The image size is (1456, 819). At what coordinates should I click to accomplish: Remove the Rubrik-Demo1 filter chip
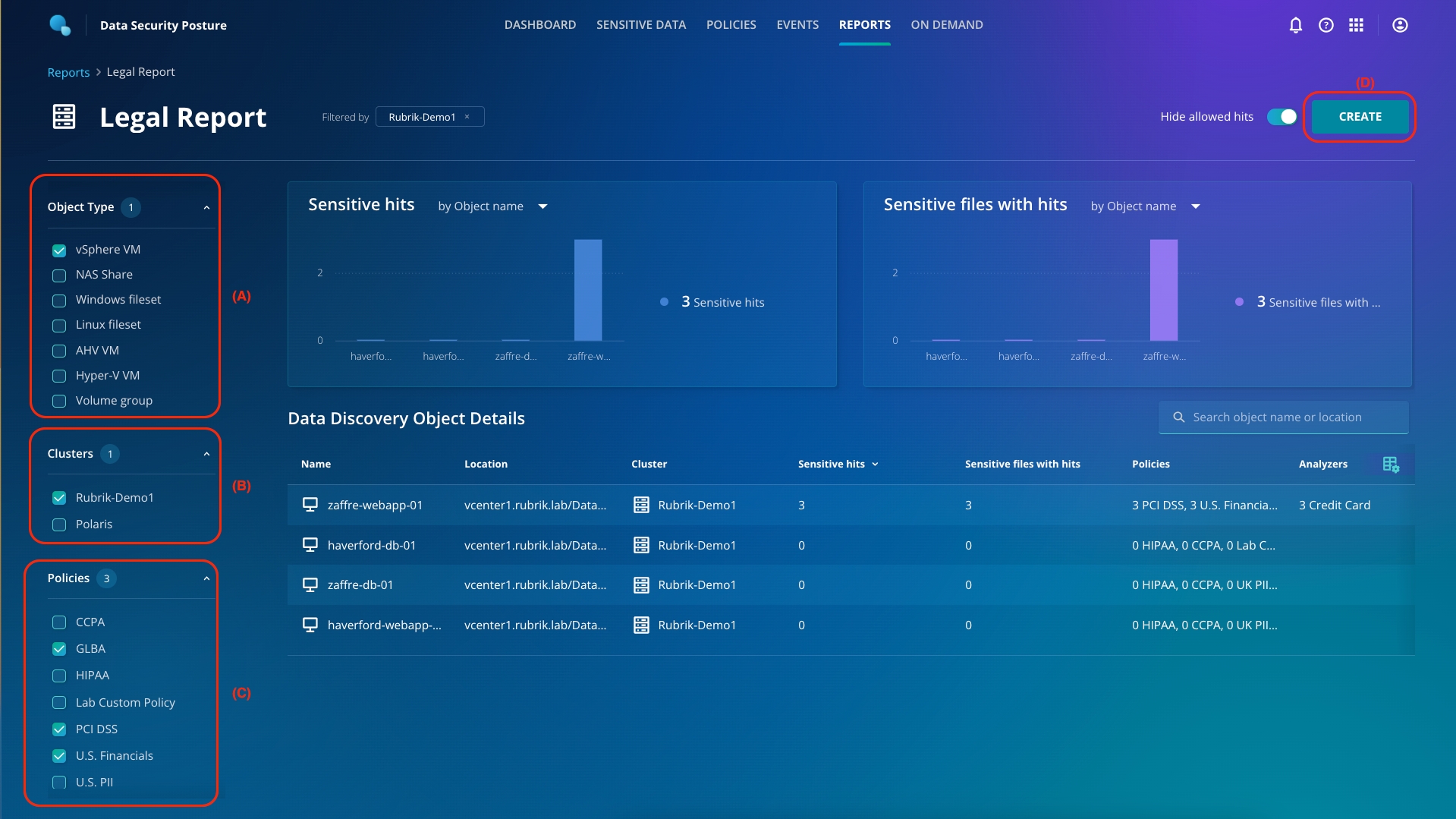[x=467, y=117]
